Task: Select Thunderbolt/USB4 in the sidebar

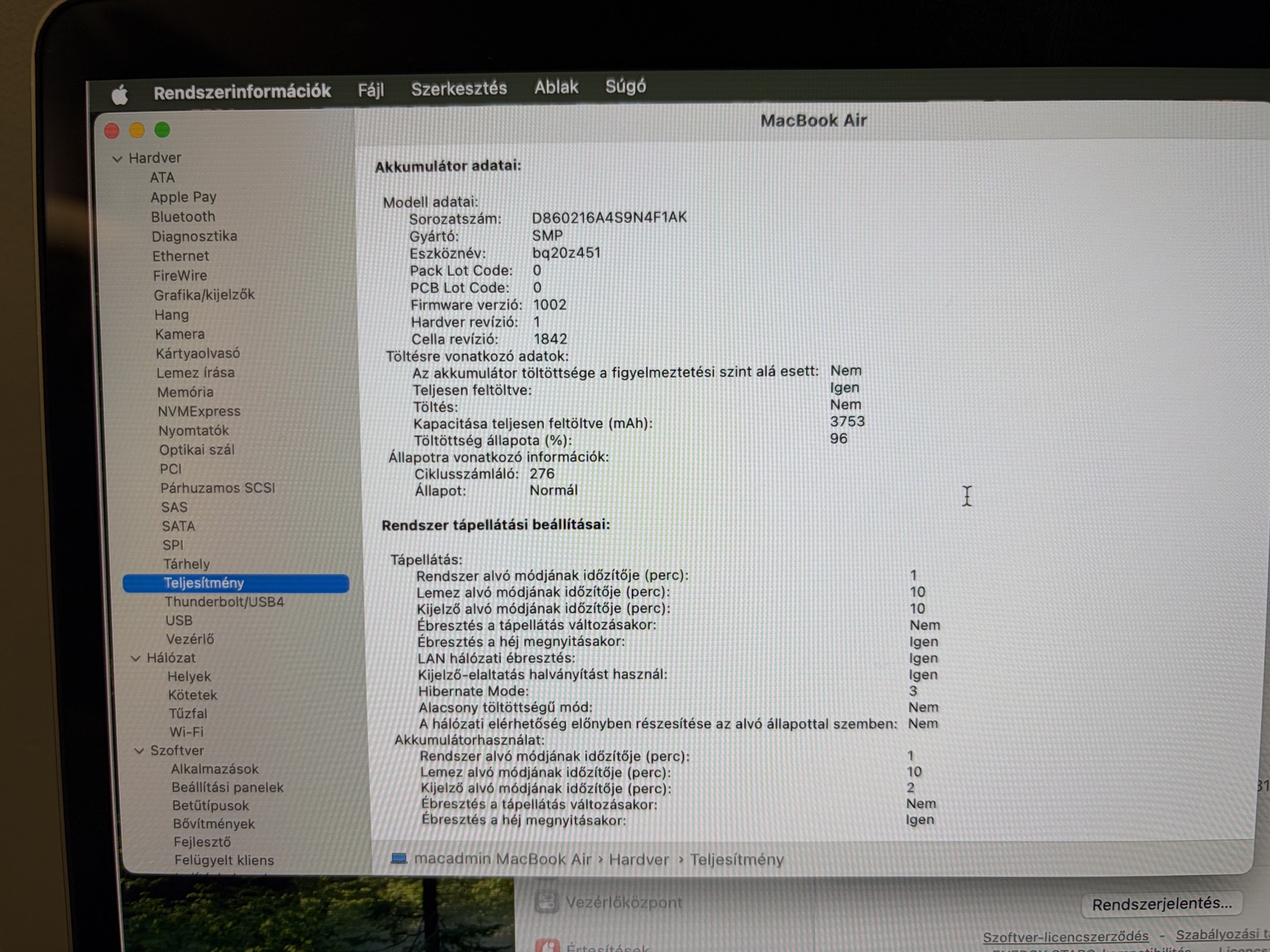Action: click(225, 602)
